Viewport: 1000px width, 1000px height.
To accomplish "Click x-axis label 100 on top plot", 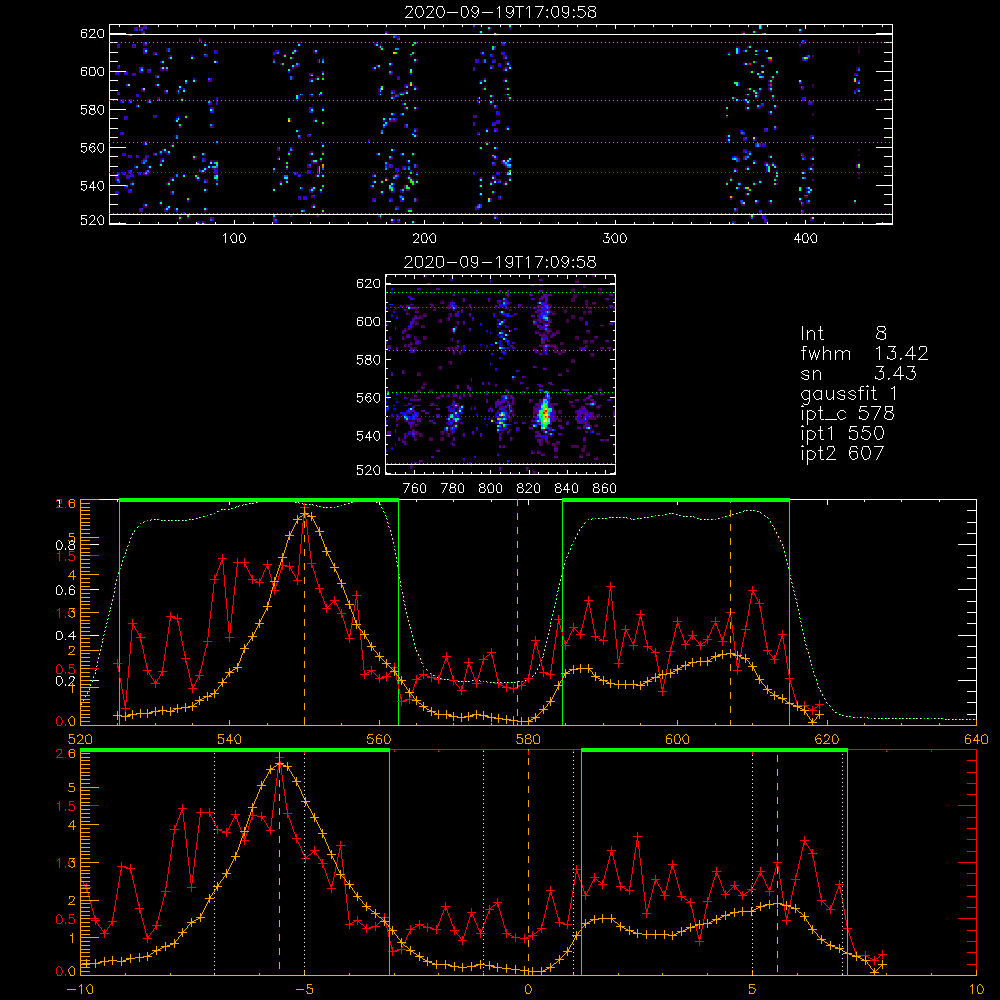I will [x=234, y=239].
